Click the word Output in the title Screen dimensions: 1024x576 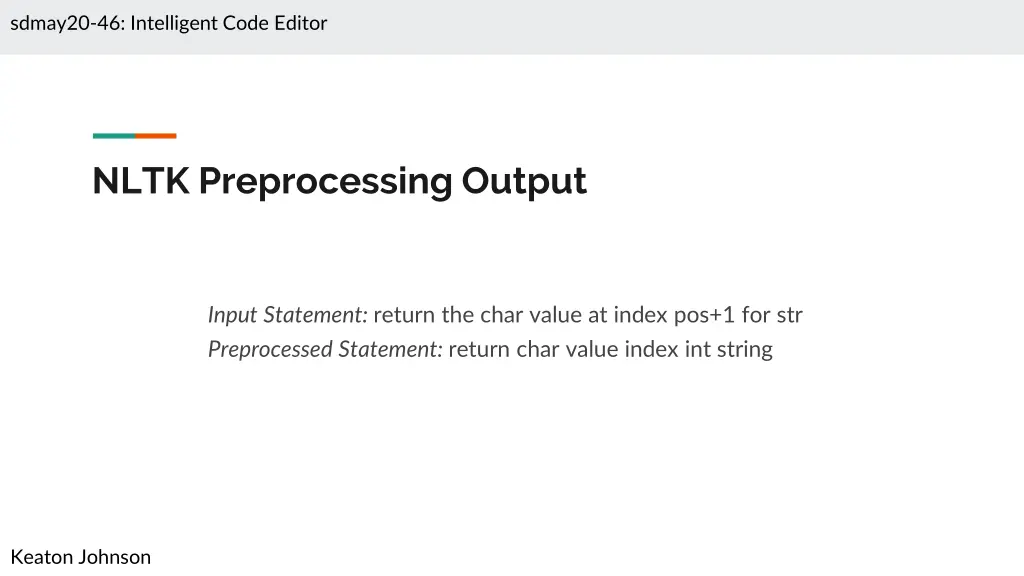(x=523, y=181)
